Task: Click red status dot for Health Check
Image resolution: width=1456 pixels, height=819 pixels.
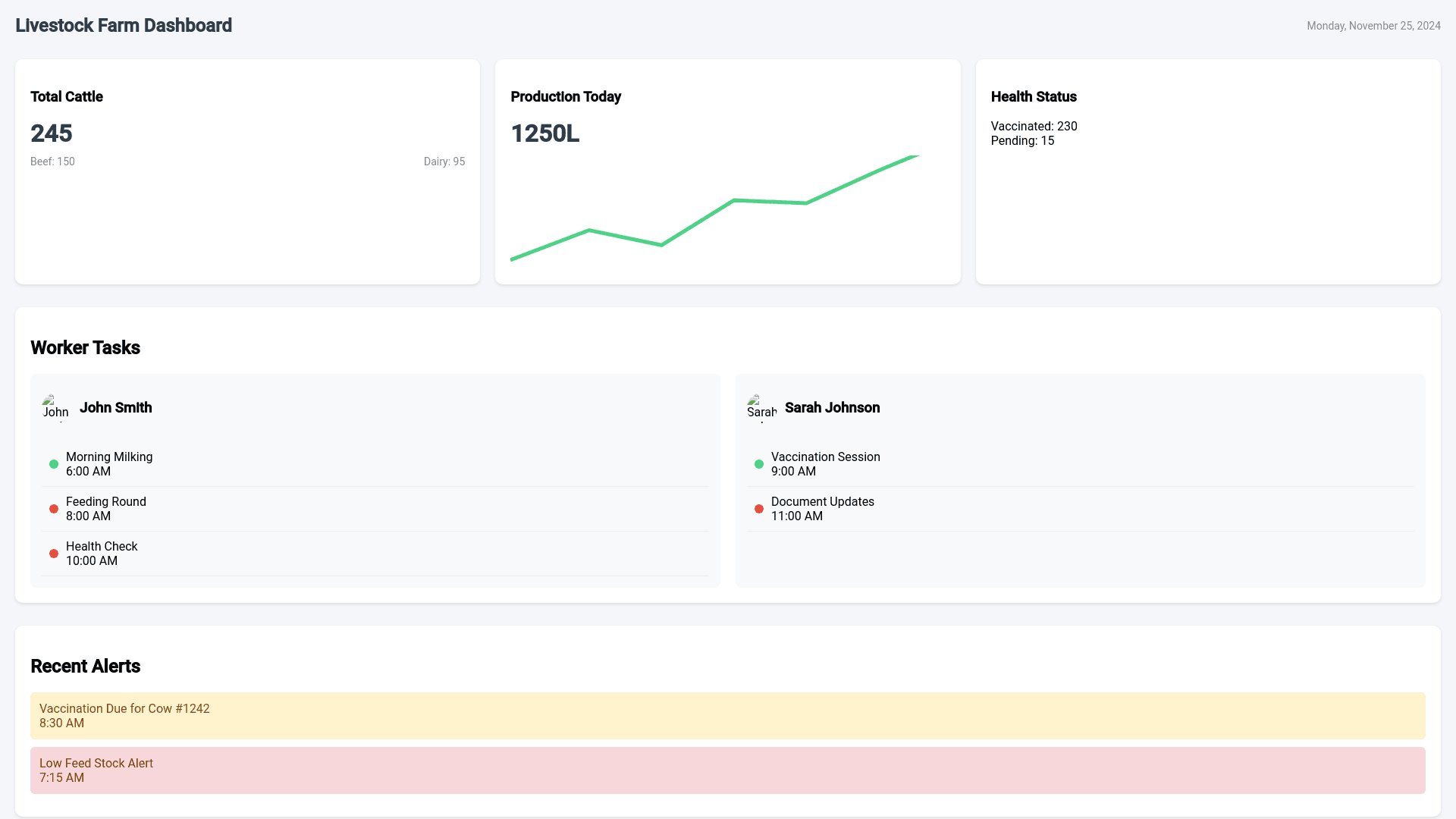Action: coord(54,554)
